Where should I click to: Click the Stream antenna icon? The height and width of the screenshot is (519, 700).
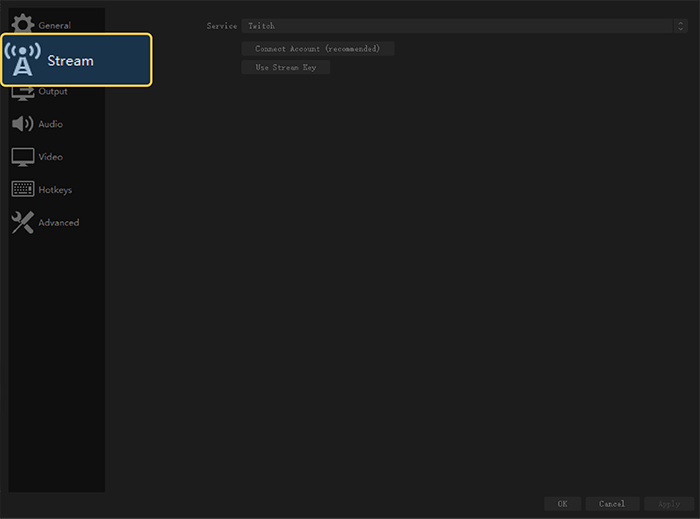(x=24, y=61)
